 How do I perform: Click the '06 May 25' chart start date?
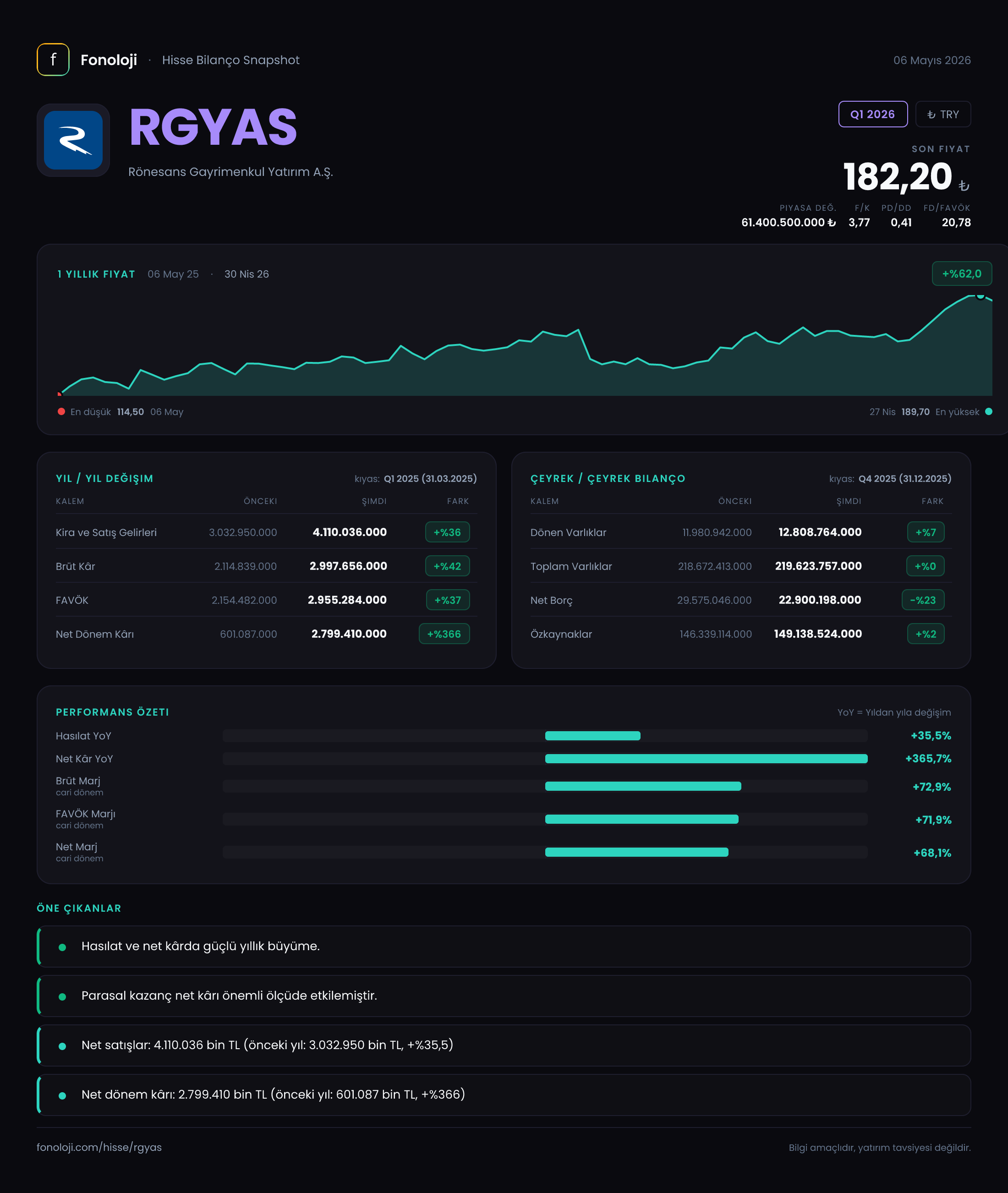[173, 274]
